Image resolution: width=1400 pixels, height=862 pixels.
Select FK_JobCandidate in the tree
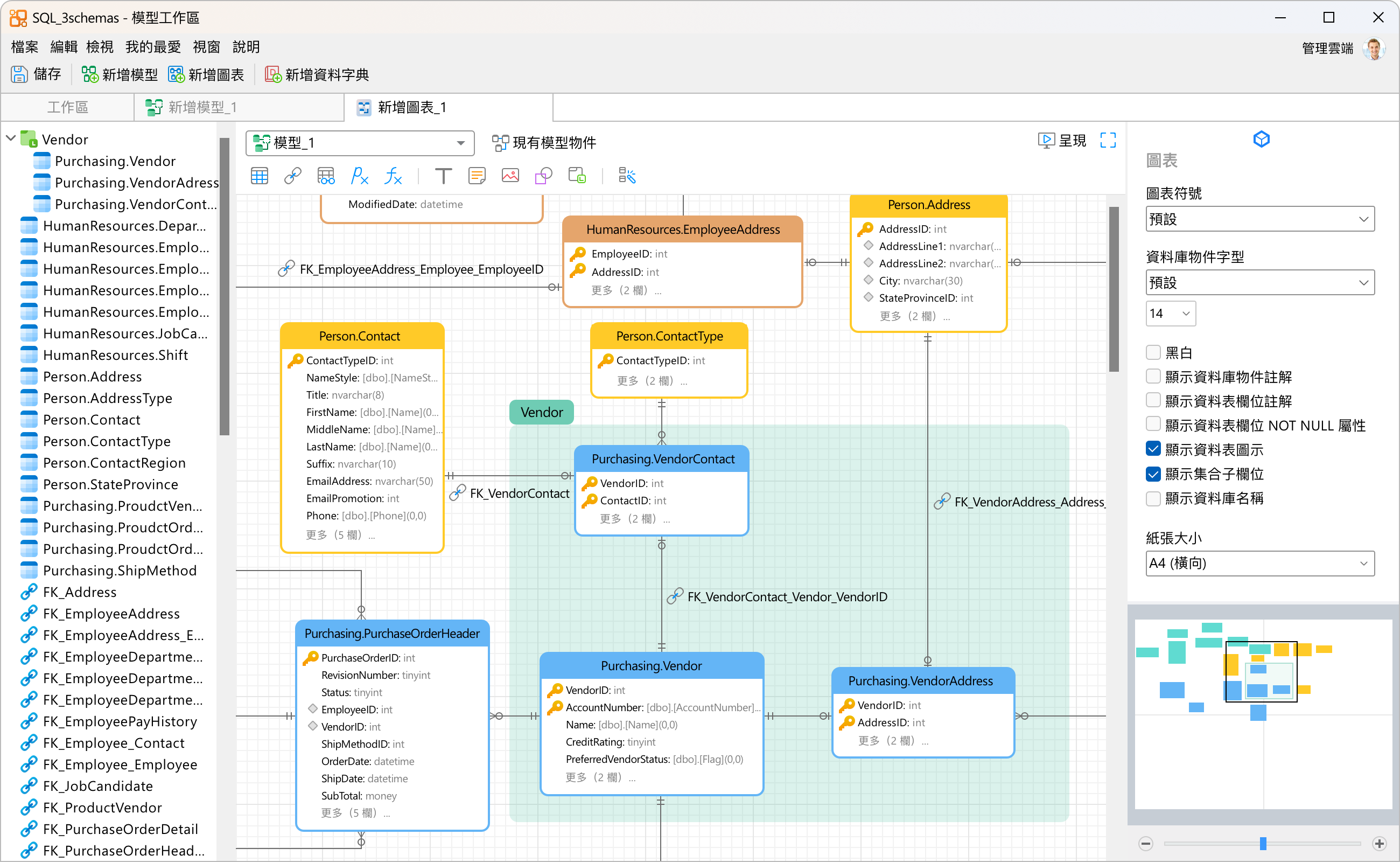(x=98, y=785)
